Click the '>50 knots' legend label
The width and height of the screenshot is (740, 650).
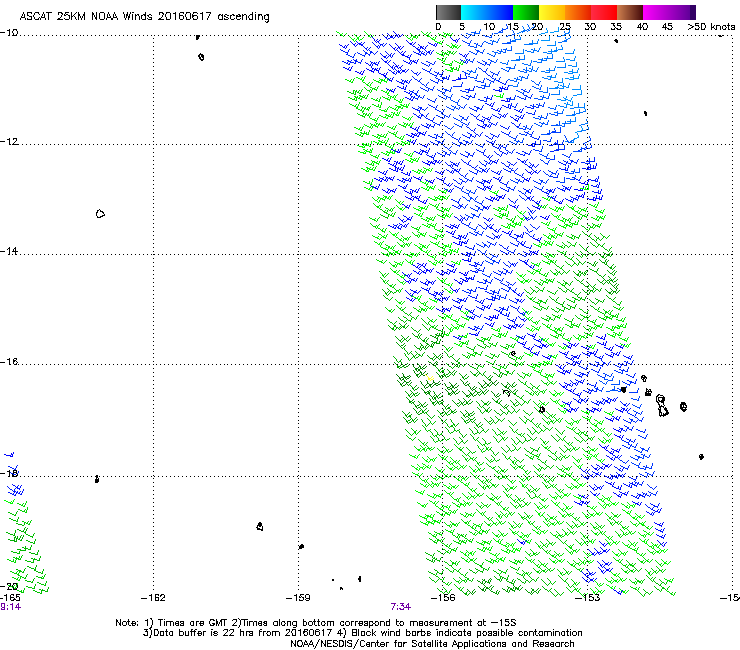click(711, 27)
